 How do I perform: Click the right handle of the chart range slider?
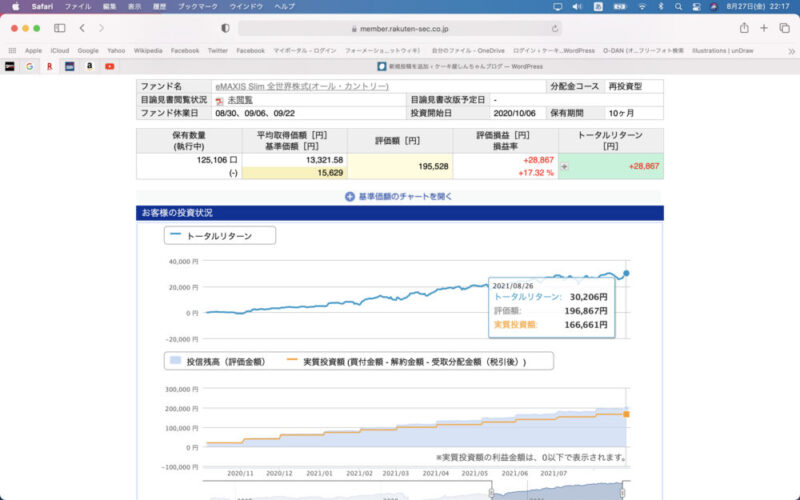[622, 493]
